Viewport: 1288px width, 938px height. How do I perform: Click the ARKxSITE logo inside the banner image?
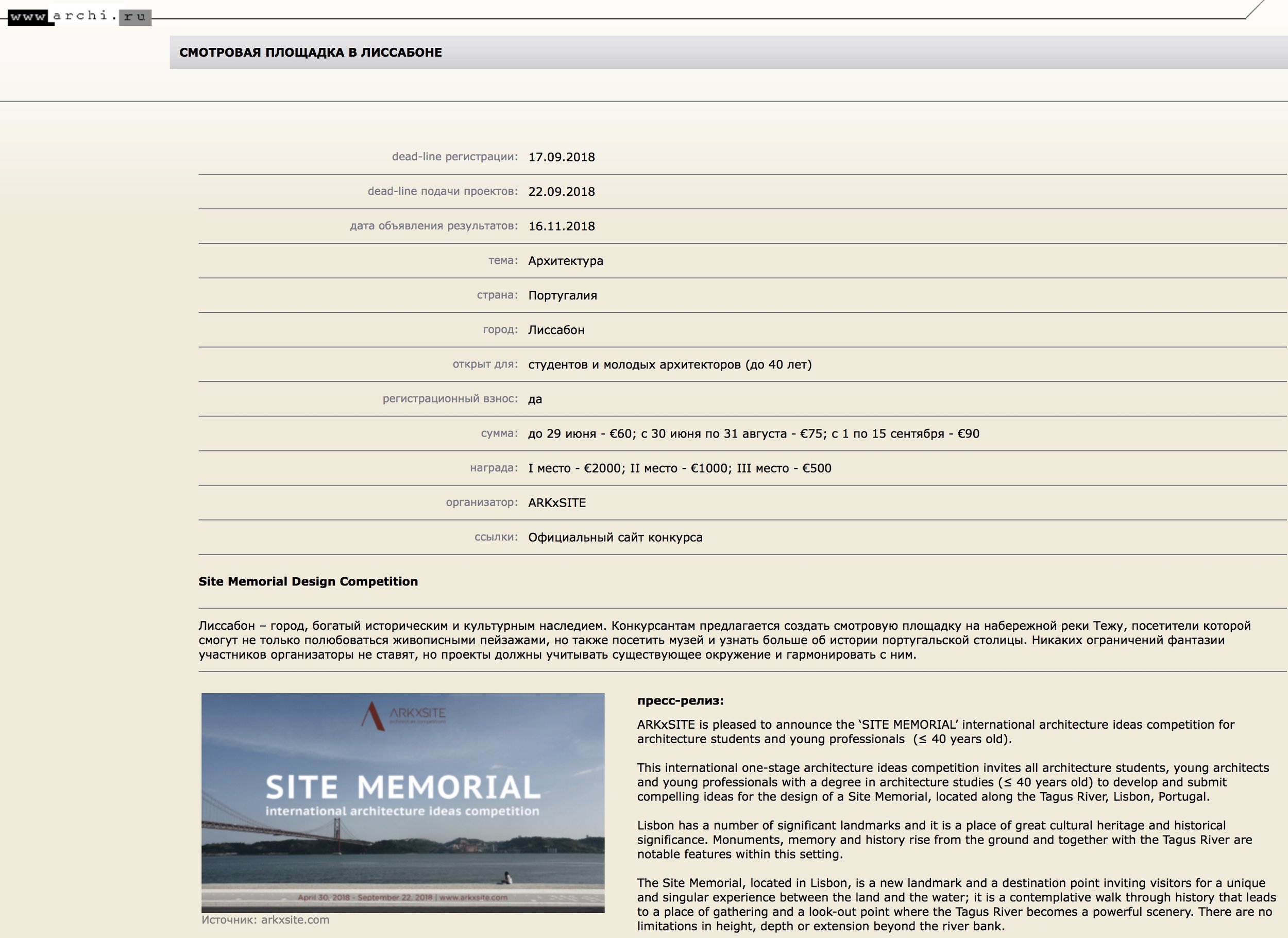(x=404, y=715)
